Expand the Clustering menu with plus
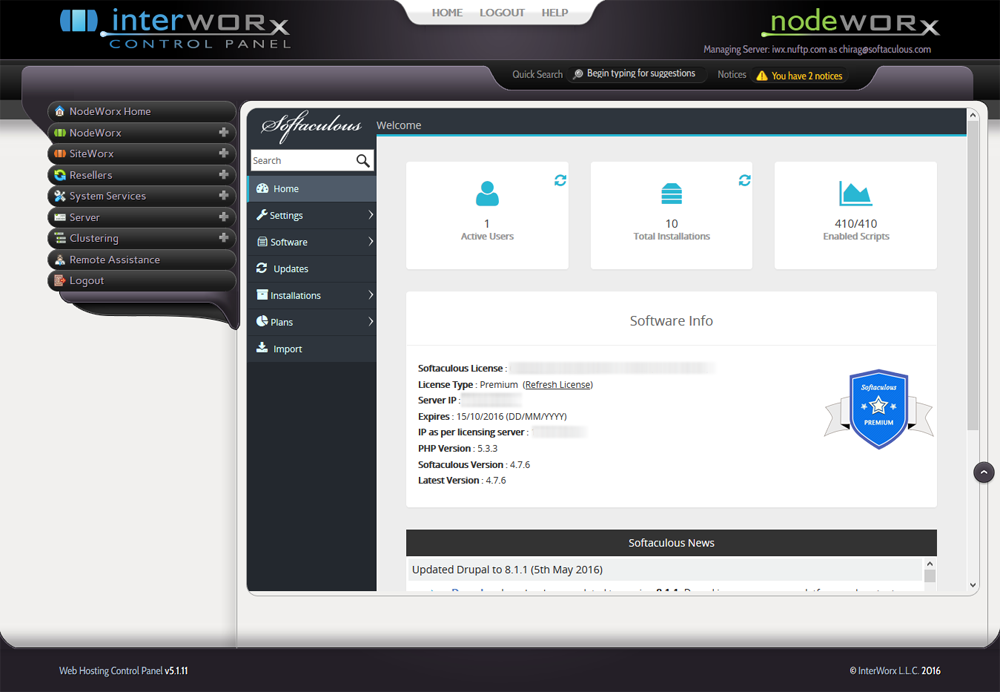The height and width of the screenshot is (692, 1000). pos(223,238)
